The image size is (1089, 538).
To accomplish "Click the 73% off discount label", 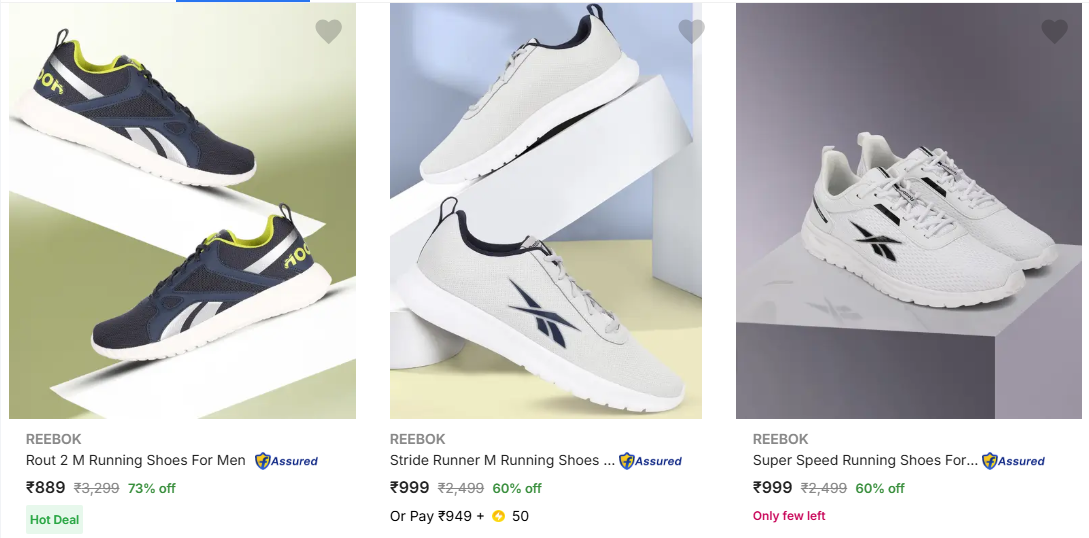I will tap(152, 489).
